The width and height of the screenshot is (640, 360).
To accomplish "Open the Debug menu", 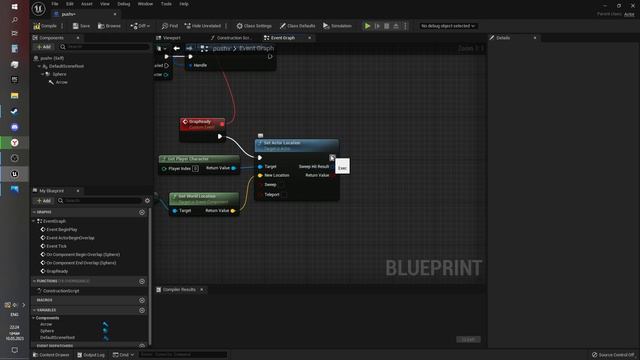I will (x=124, y=4).
